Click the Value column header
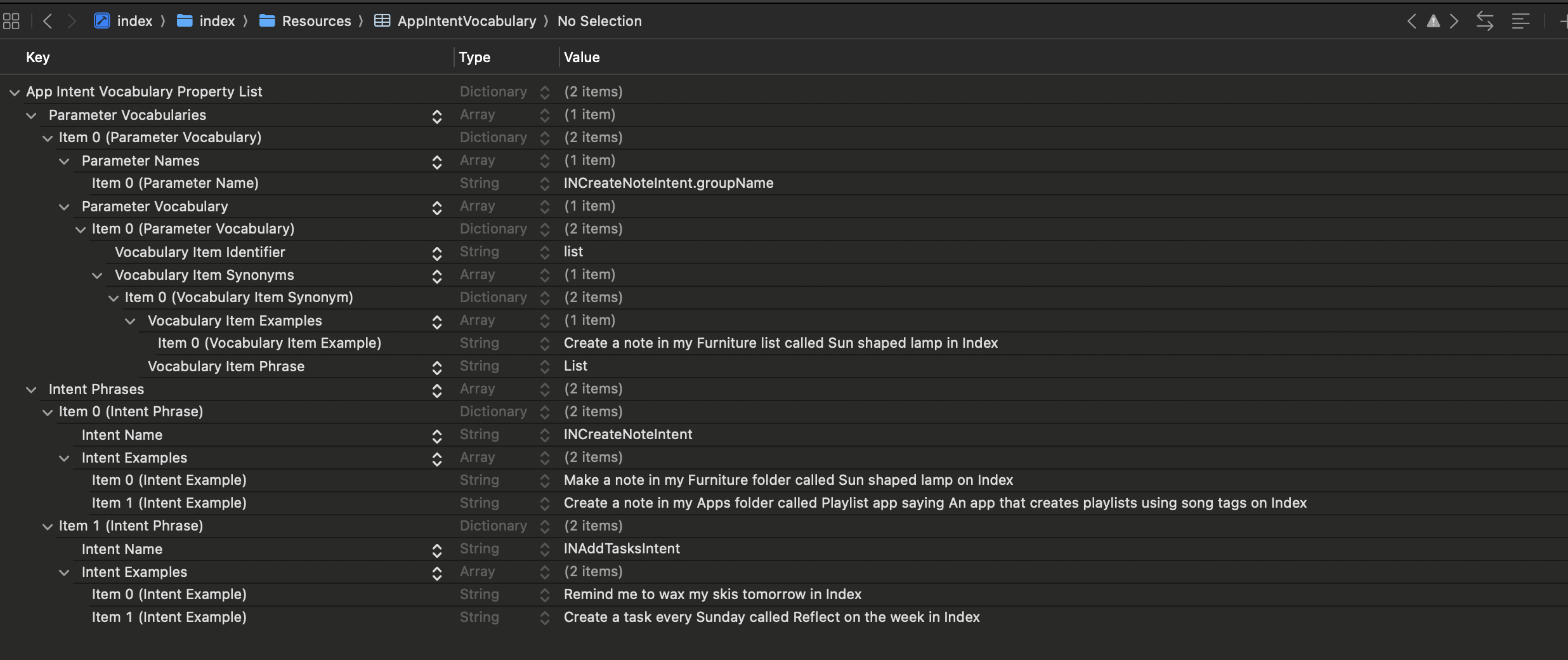The height and width of the screenshot is (660, 1568). (x=582, y=58)
